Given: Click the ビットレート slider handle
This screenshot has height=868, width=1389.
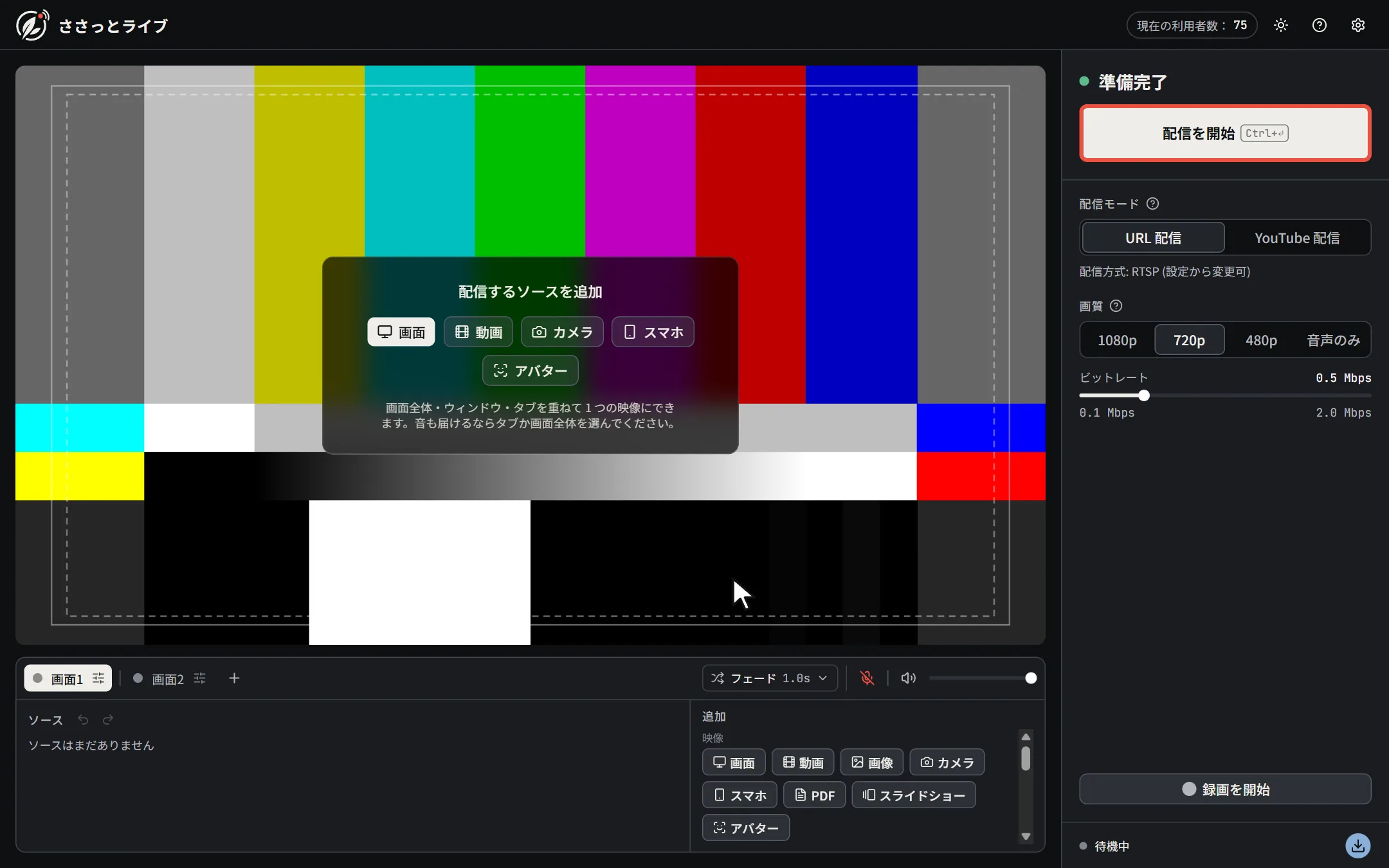Looking at the screenshot, I should pyautogui.click(x=1143, y=395).
